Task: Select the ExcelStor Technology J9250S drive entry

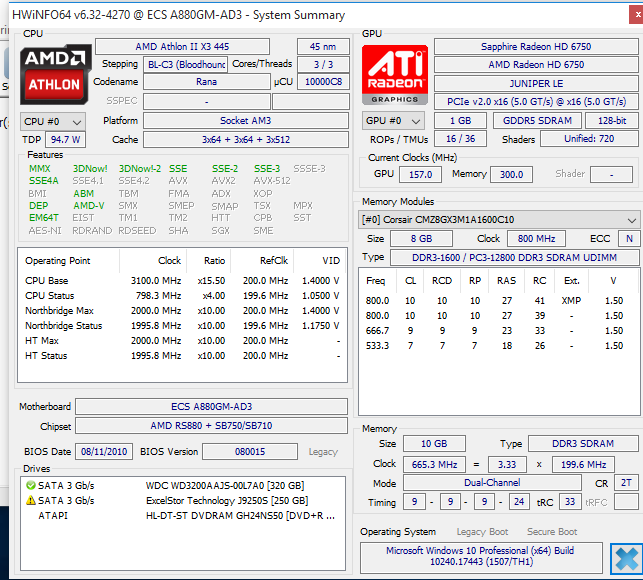Action: 183,501
